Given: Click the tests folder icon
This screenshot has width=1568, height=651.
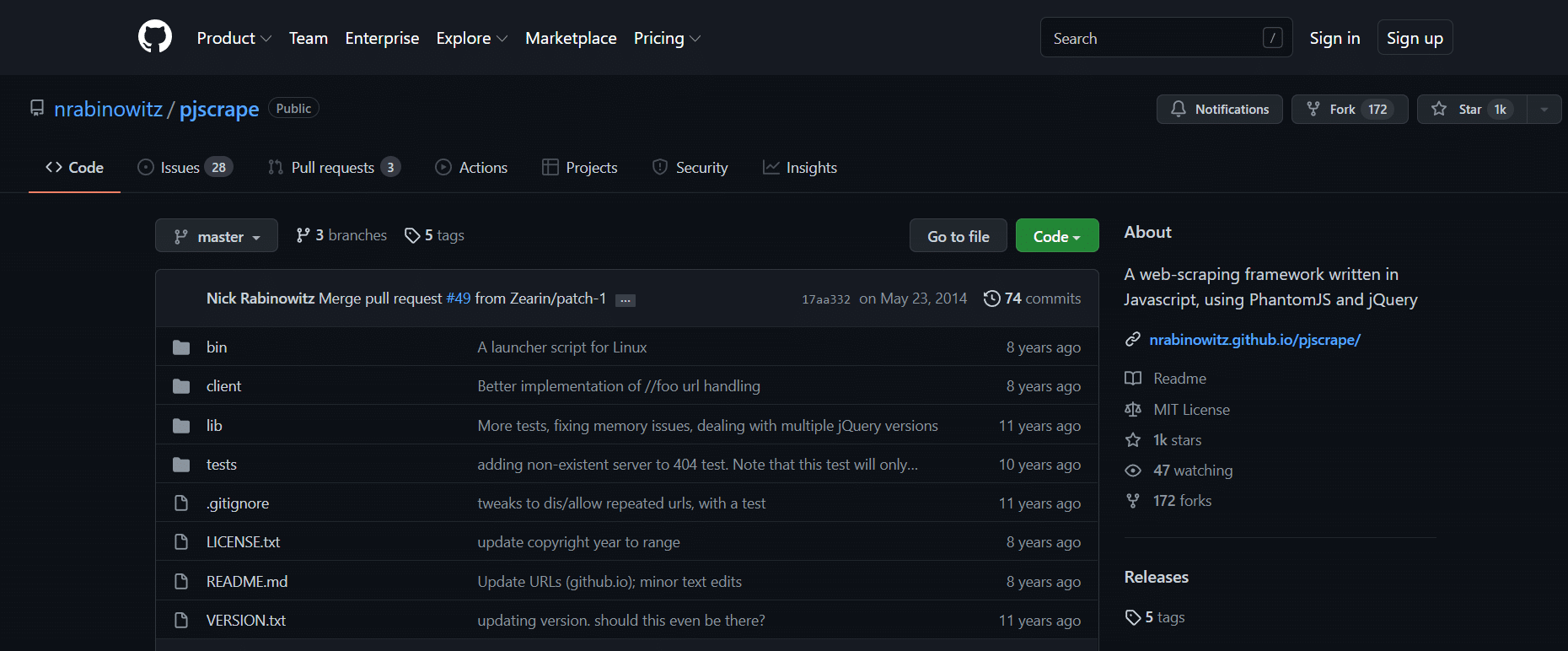Looking at the screenshot, I should click(181, 465).
